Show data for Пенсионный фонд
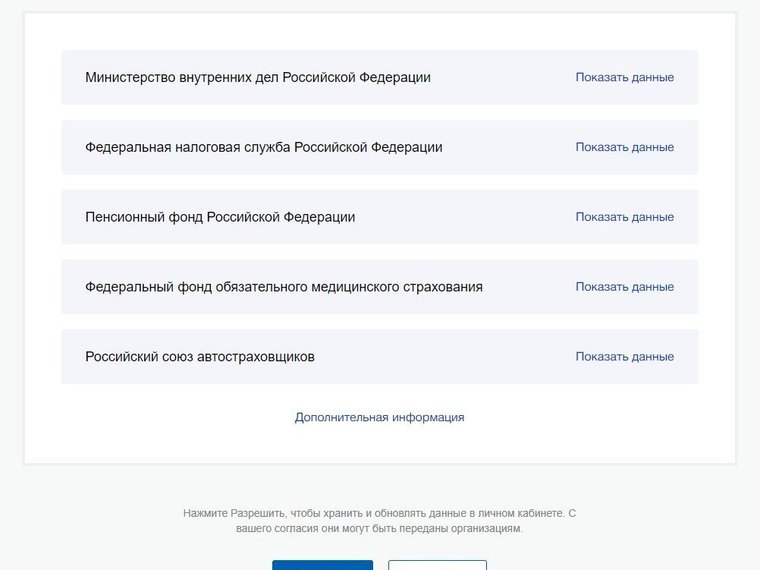The height and width of the screenshot is (570, 760). tap(624, 217)
